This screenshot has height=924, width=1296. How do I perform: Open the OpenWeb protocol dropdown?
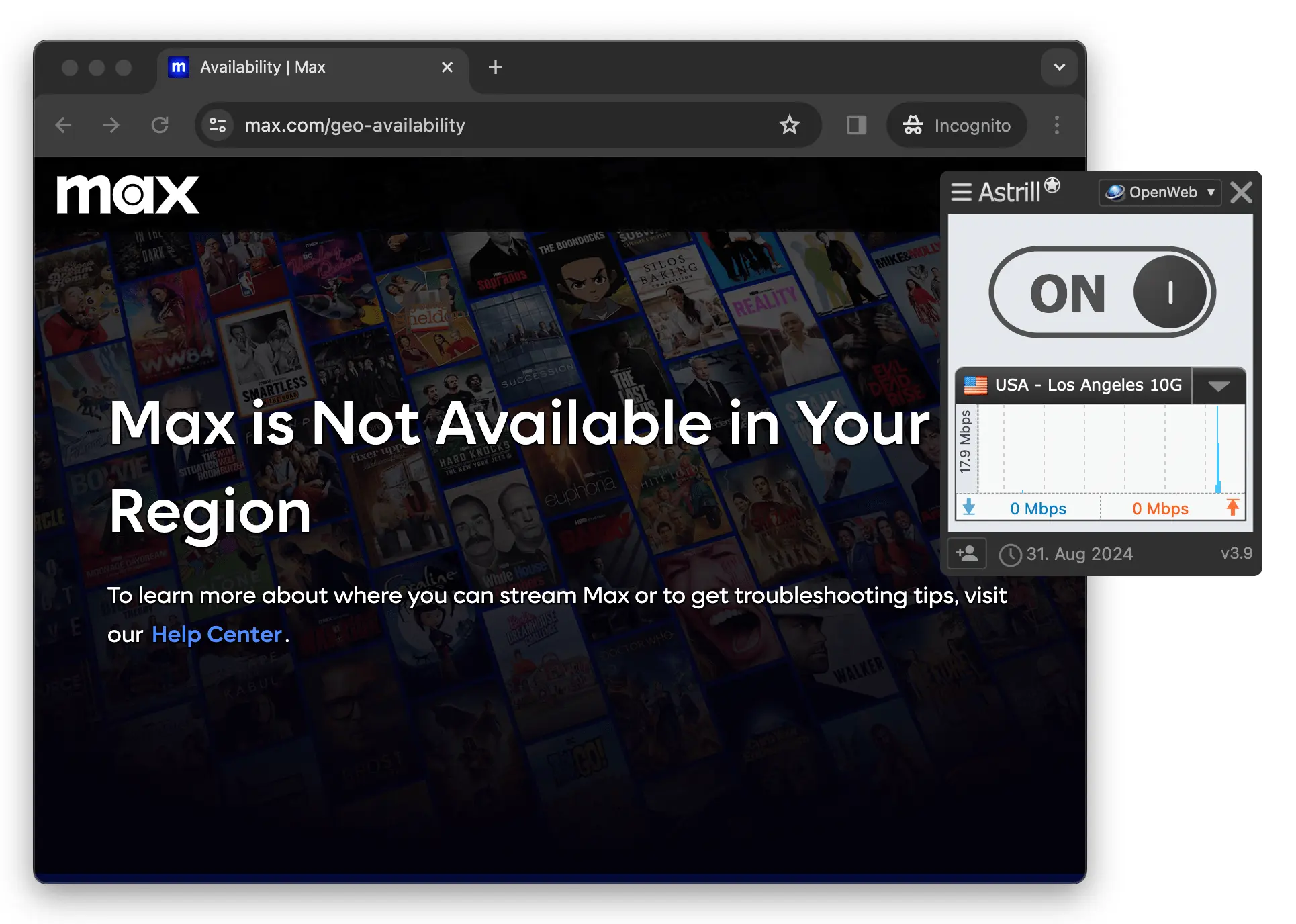(1160, 193)
